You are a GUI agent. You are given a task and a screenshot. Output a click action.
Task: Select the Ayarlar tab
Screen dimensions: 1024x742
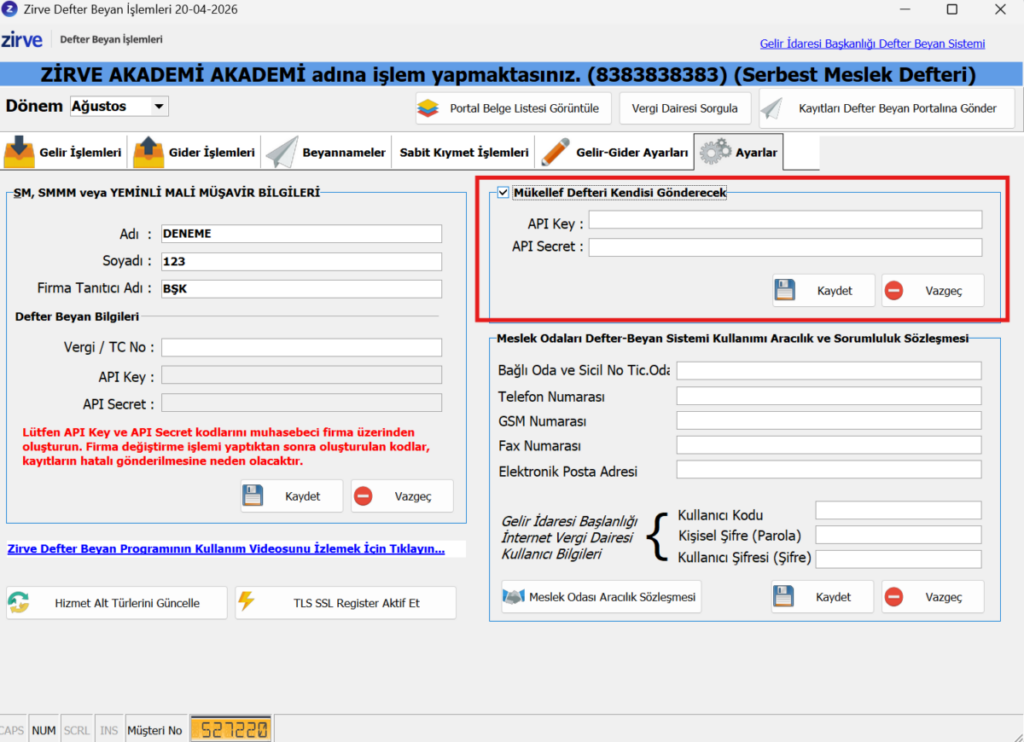tap(739, 152)
